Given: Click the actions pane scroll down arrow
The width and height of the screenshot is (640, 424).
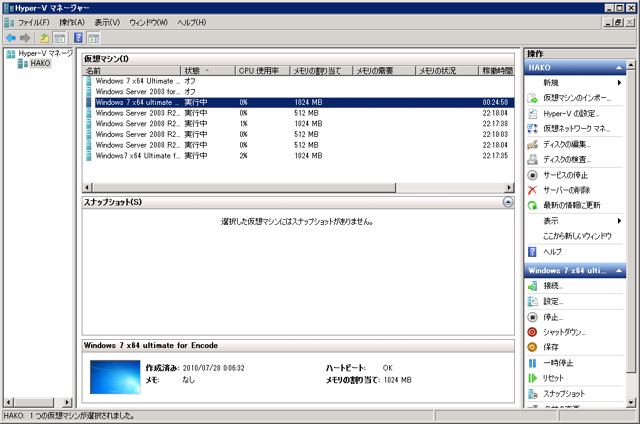Looking at the screenshot, I should click(631, 402).
